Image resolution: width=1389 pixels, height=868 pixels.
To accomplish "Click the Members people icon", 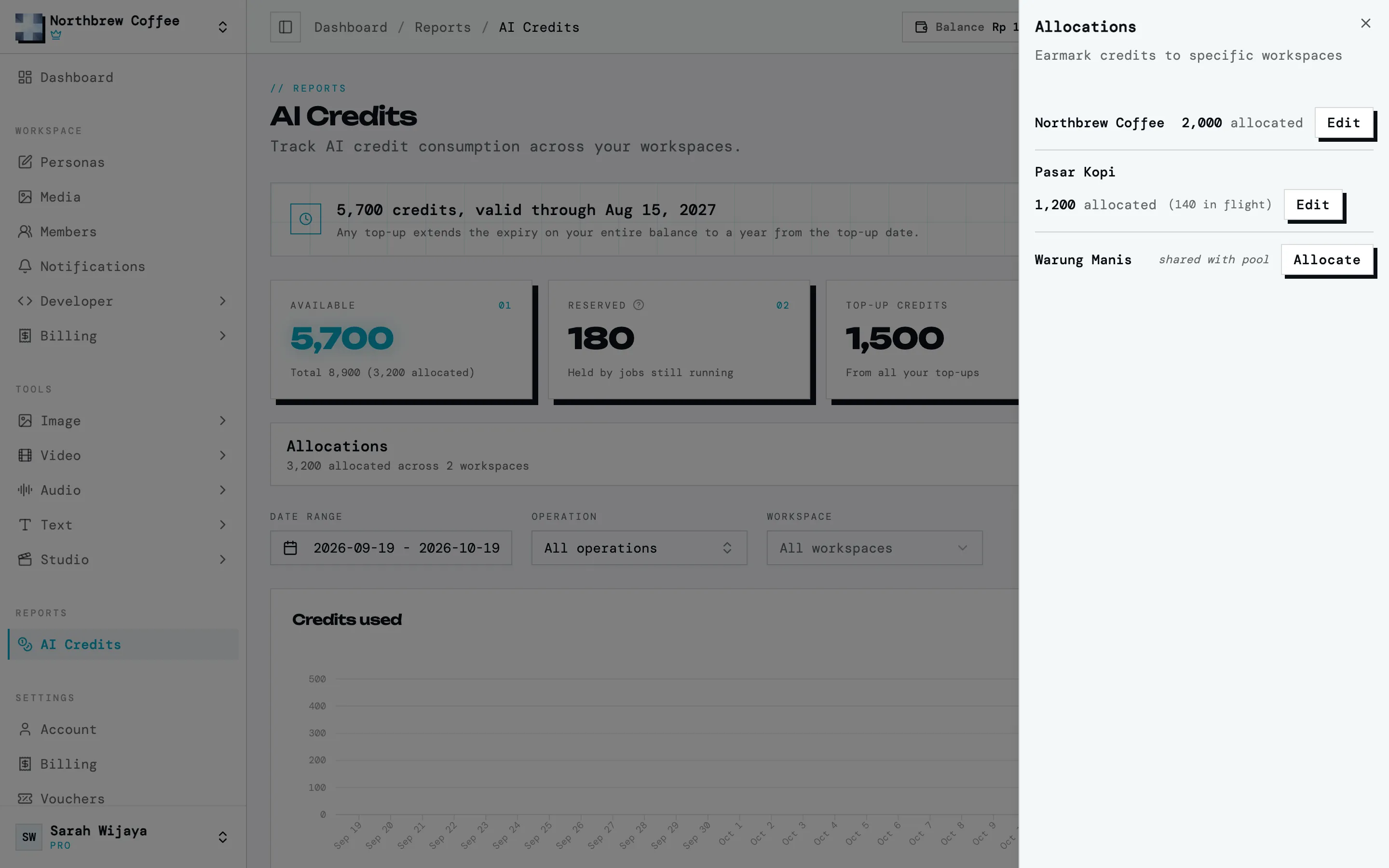I will point(25,231).
